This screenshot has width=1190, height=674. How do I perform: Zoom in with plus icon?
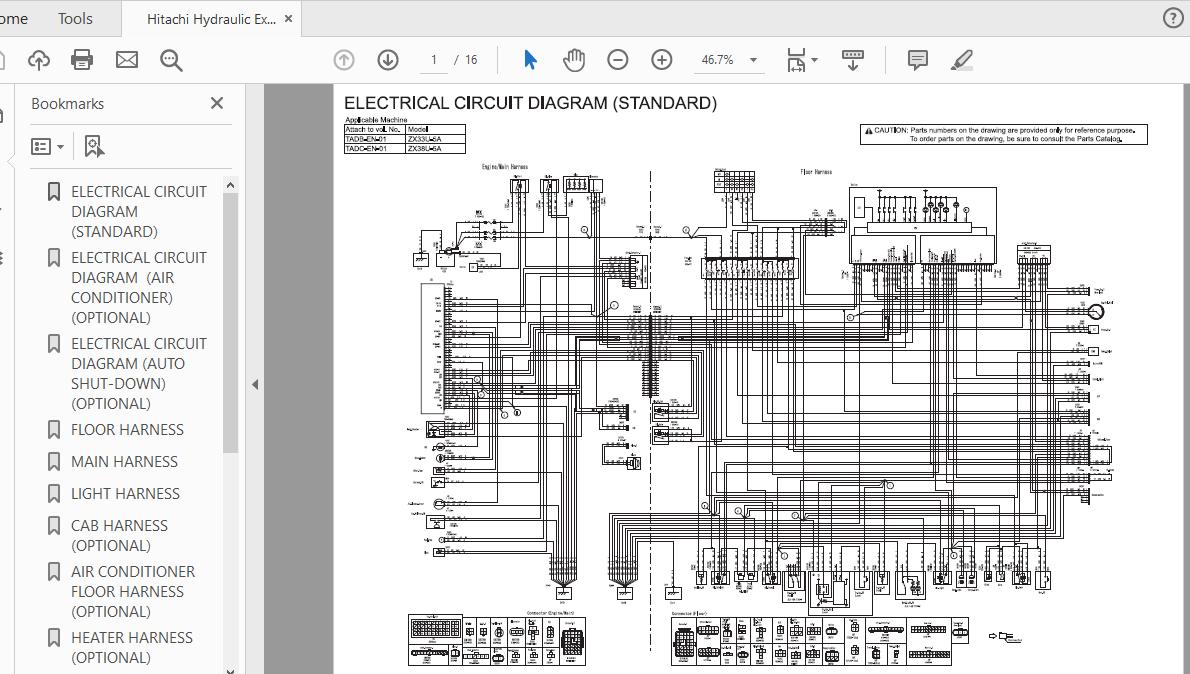point(662,60)
